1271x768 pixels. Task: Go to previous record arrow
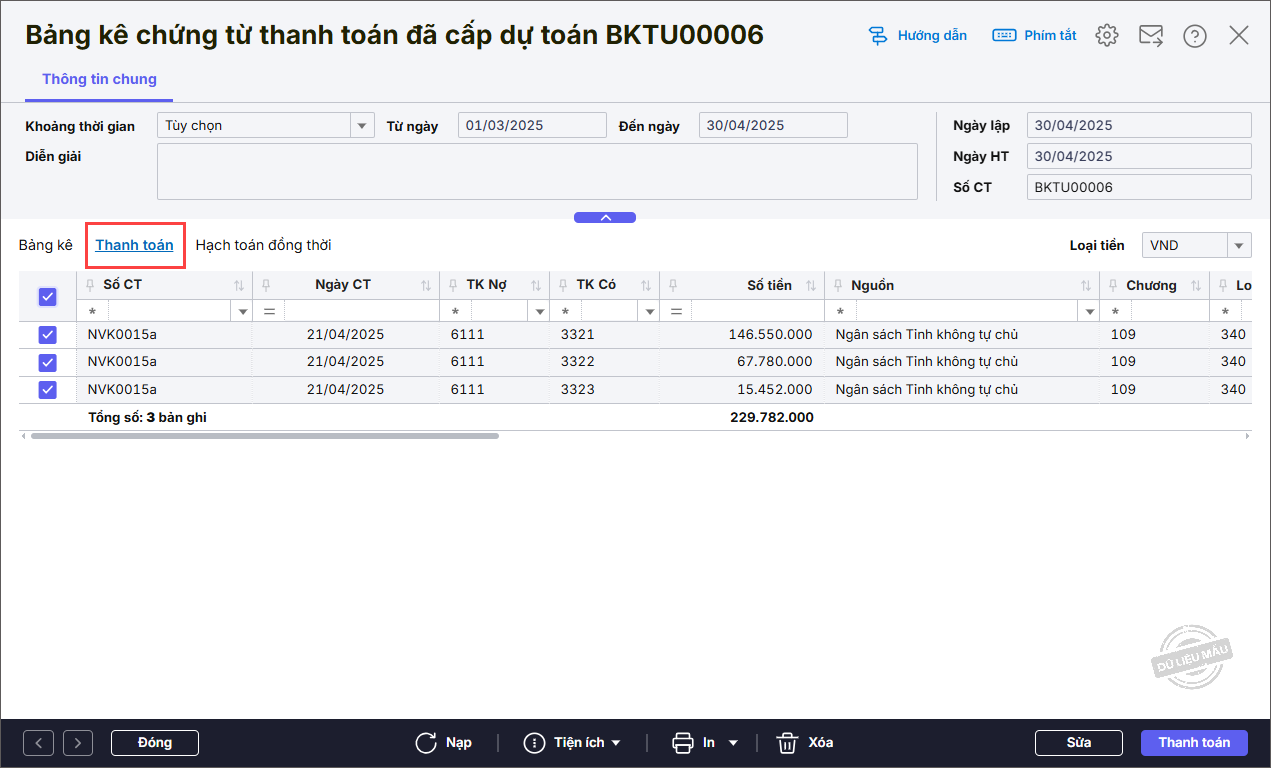[x=38, y=743]
